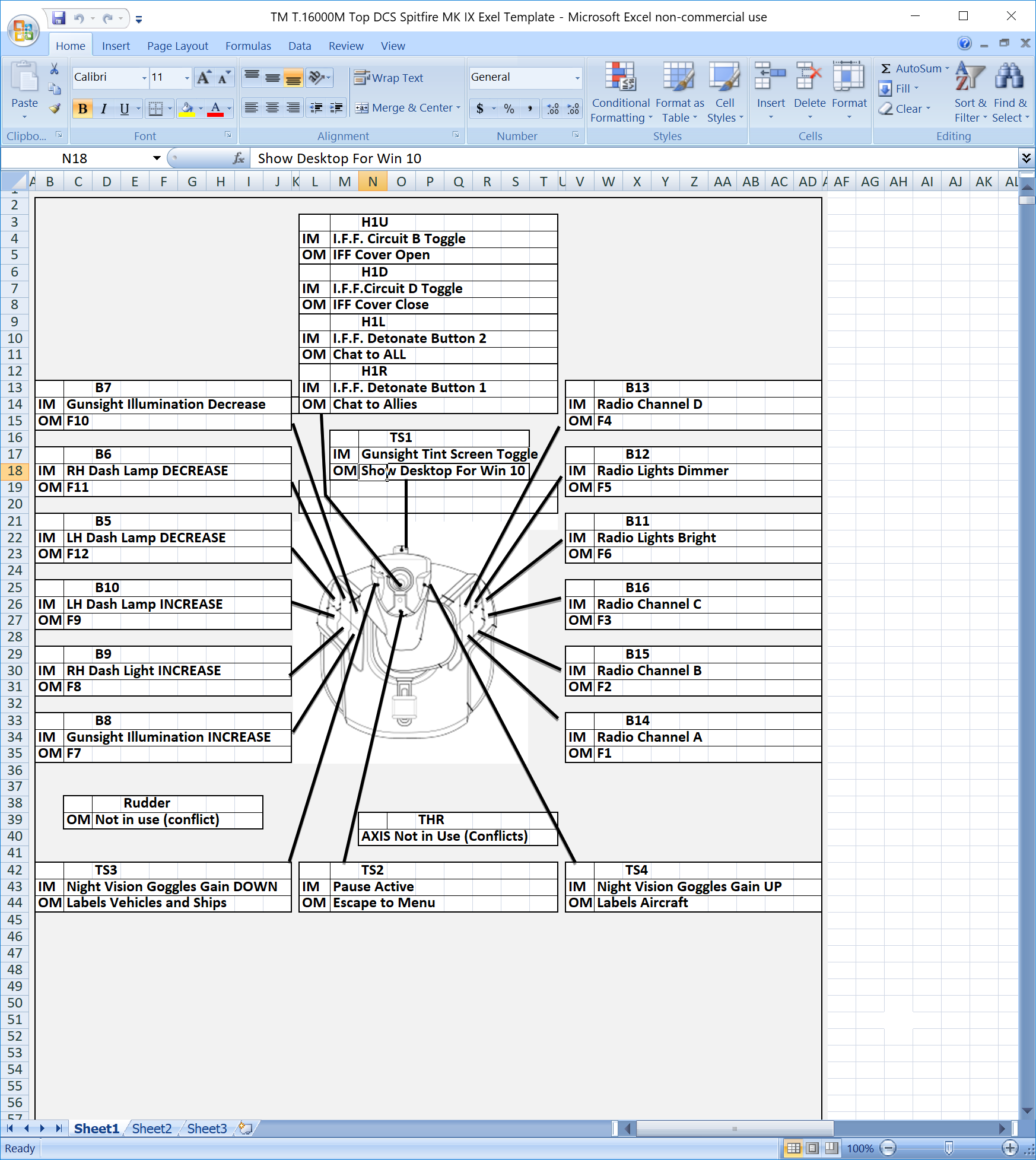Switch to Normal view in status bar

click(793, 1148)
